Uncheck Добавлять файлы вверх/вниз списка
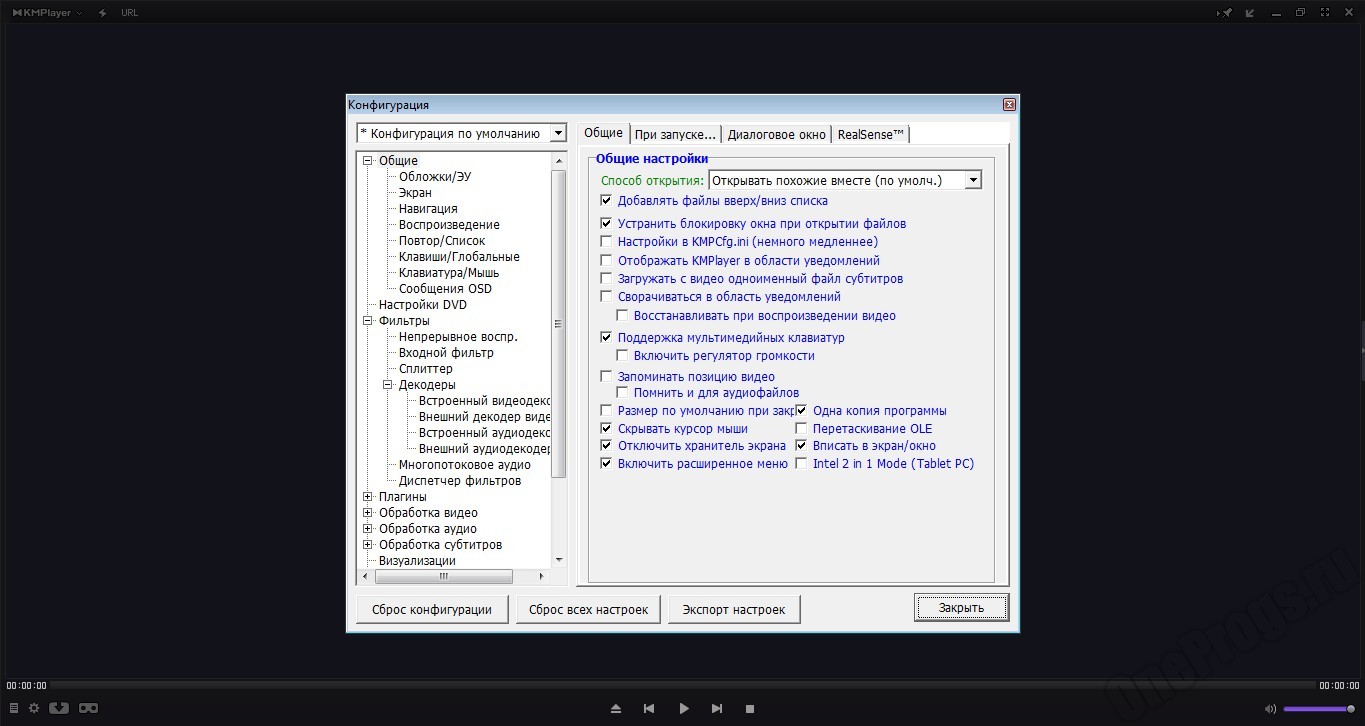Screen dimensions: 1365x726 606,201
